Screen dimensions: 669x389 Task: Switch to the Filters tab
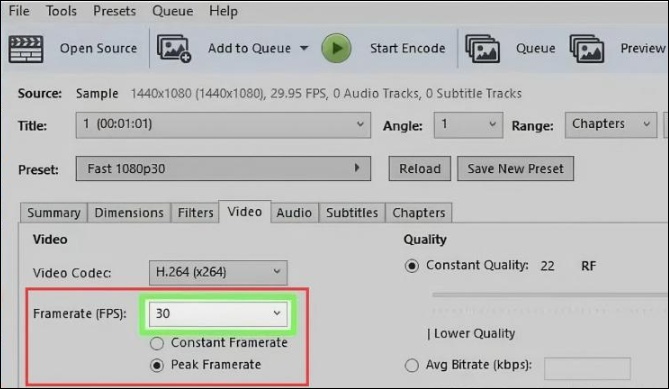pyautogui.click(x=195, y=212)
